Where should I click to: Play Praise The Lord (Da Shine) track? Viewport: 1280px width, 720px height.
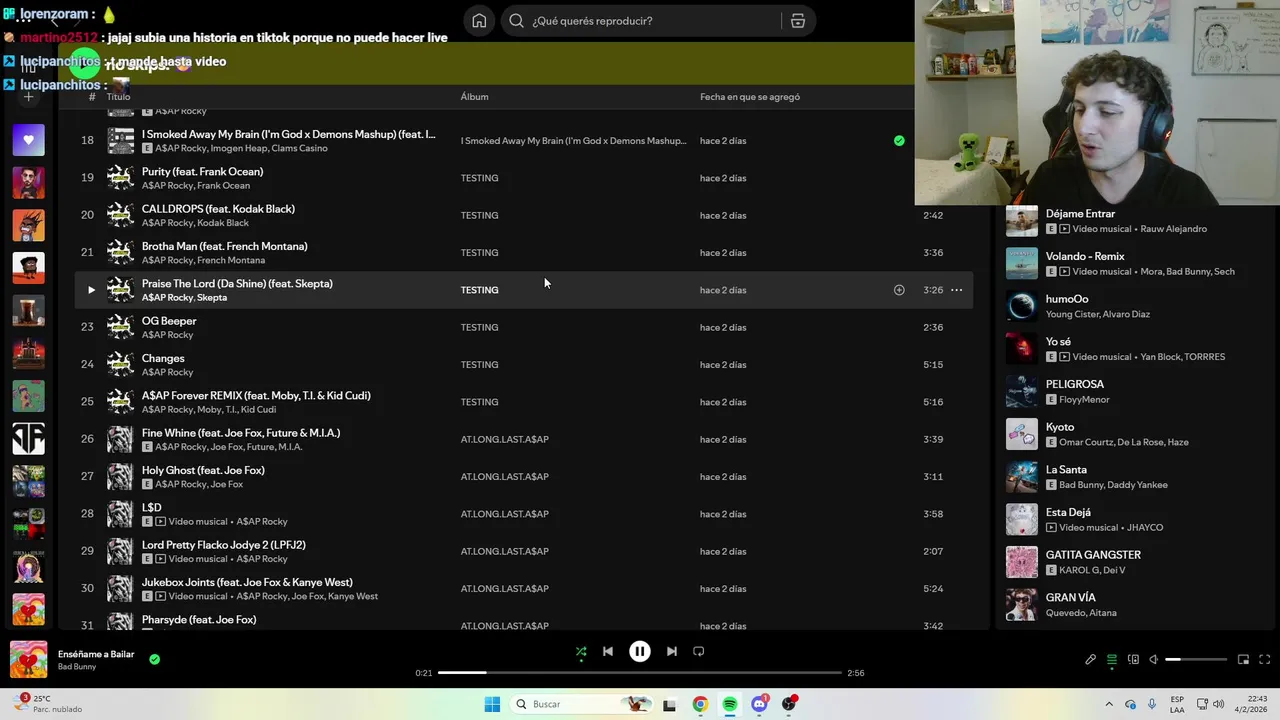(91, 290)
